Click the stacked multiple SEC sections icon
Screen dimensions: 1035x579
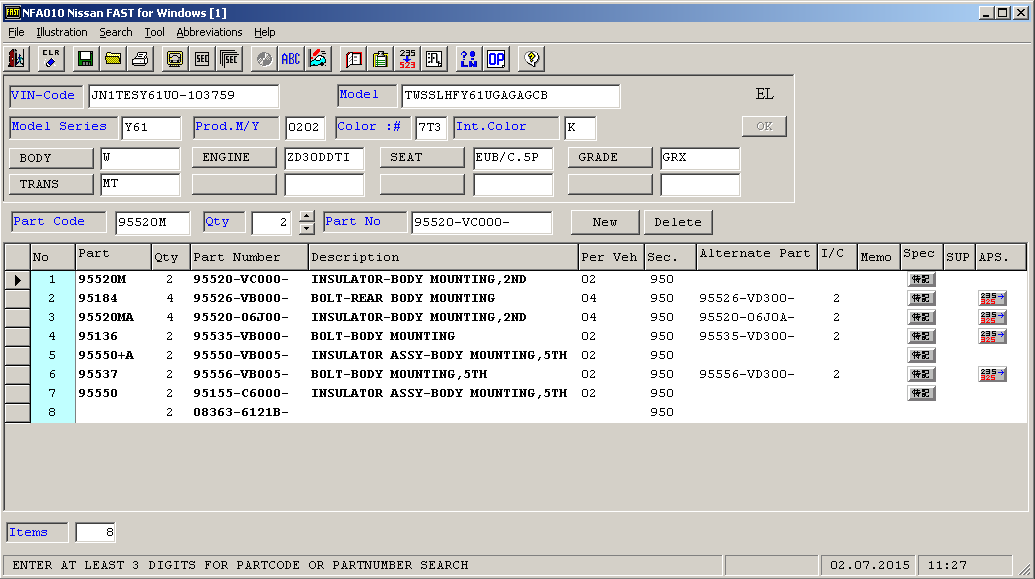(x=230, y=59)
